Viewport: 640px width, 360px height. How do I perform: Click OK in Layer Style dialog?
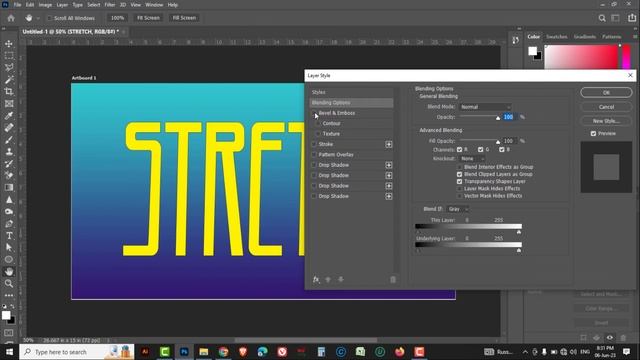pos(606,93)
